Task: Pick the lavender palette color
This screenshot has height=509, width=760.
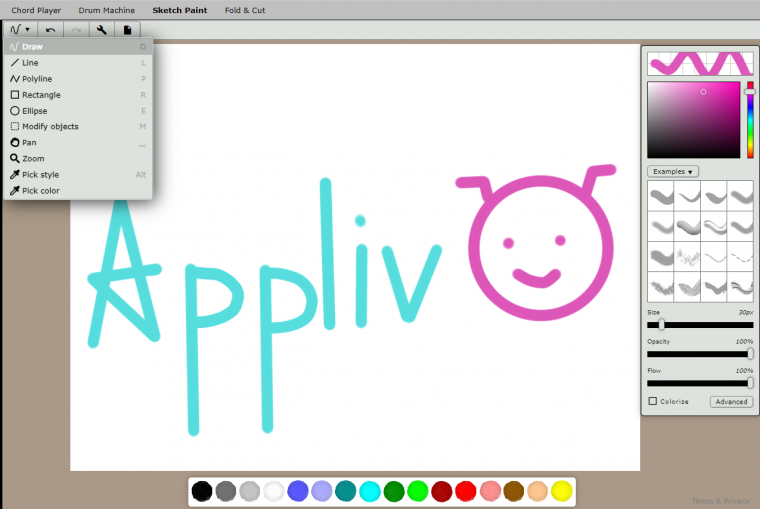Action: [x=322, y=491]
